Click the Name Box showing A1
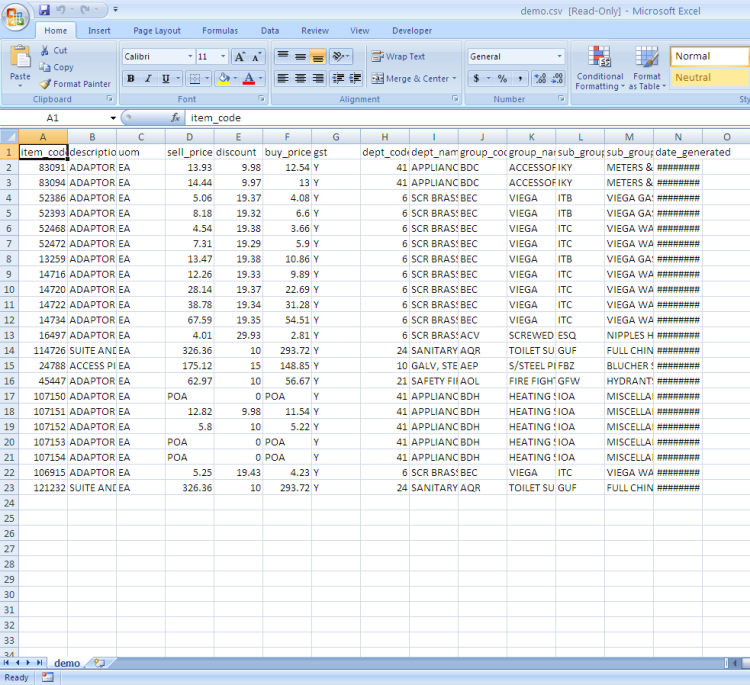 click(x=53, y=118)
